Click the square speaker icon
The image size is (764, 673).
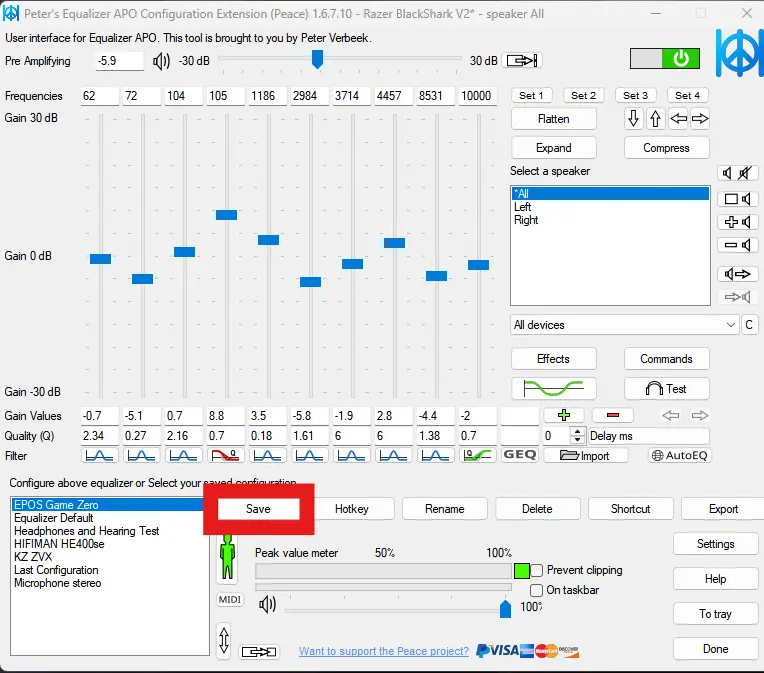click(x=737, y=199)
